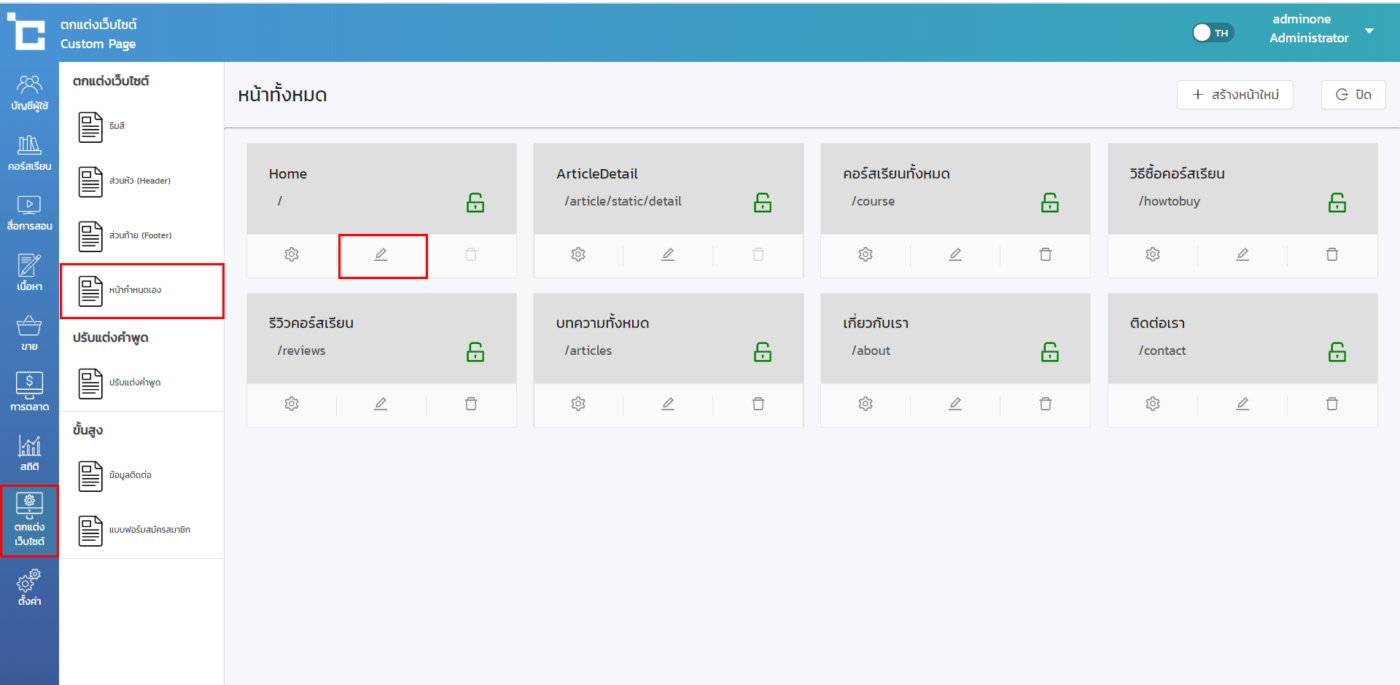The width and height of the screenshot is (1400, 685).
Task: Click the pencil icon for /howtobuy page
Action: tap(1242, 255)
